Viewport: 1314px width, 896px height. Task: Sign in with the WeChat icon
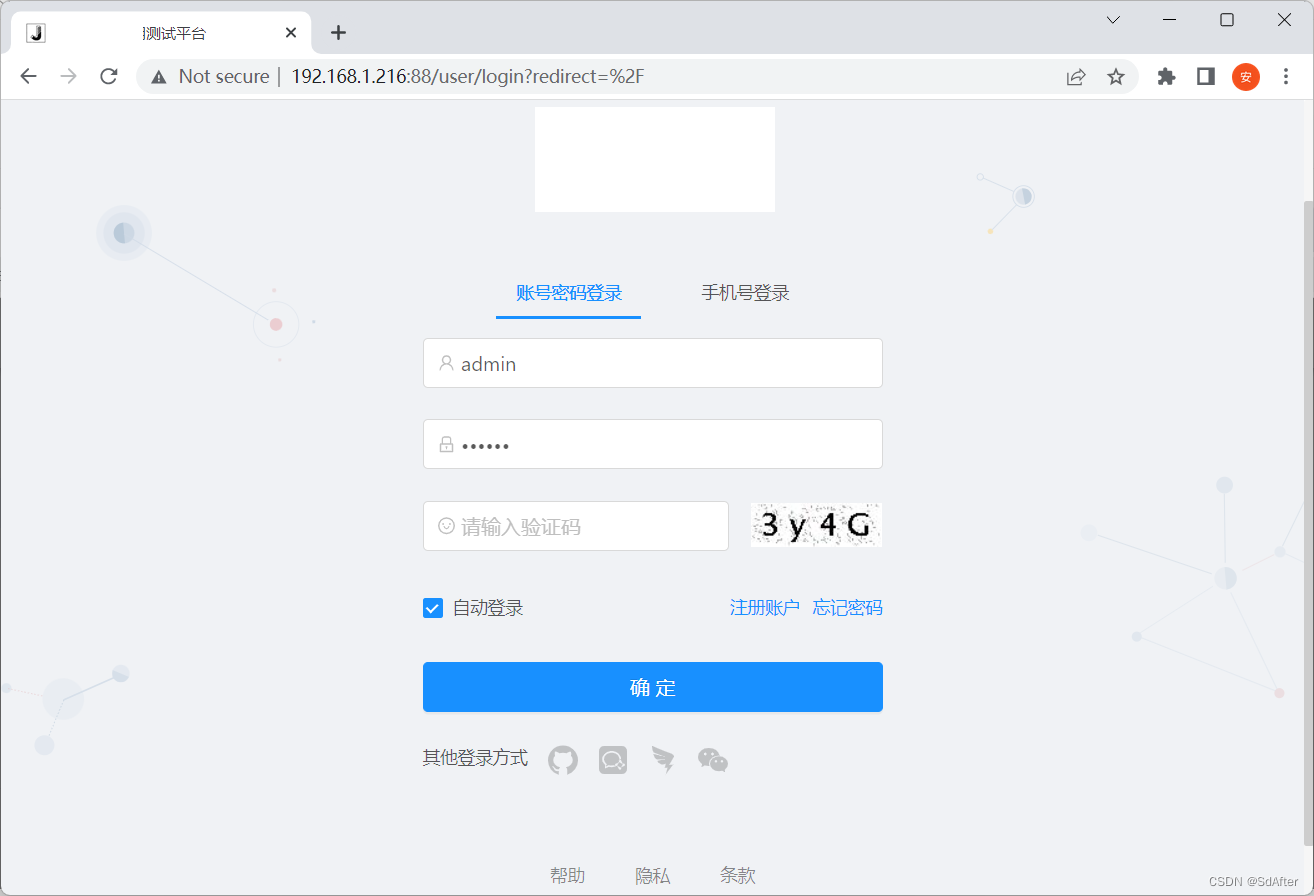(713, 760)
